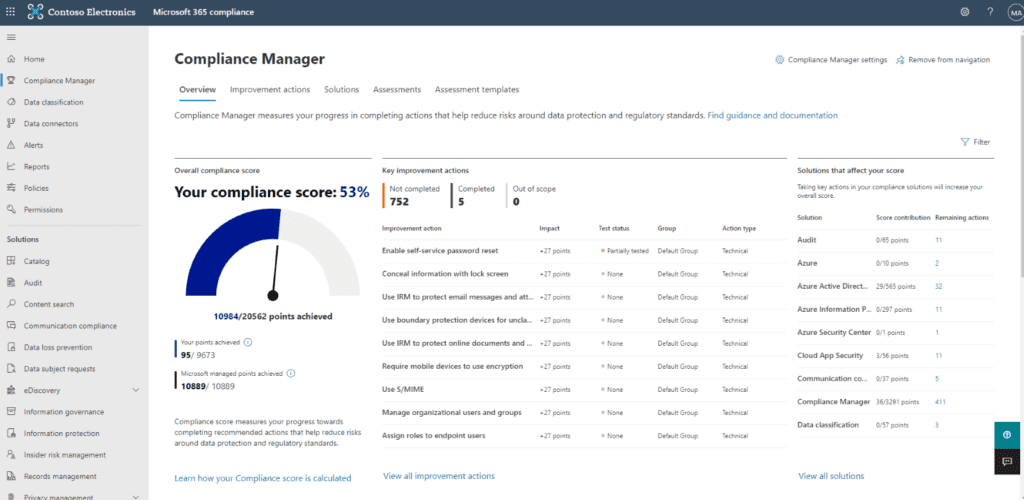Click the Permissions key icon
Viewport: 1024px width, 500px height.
(x=11, y=210)
